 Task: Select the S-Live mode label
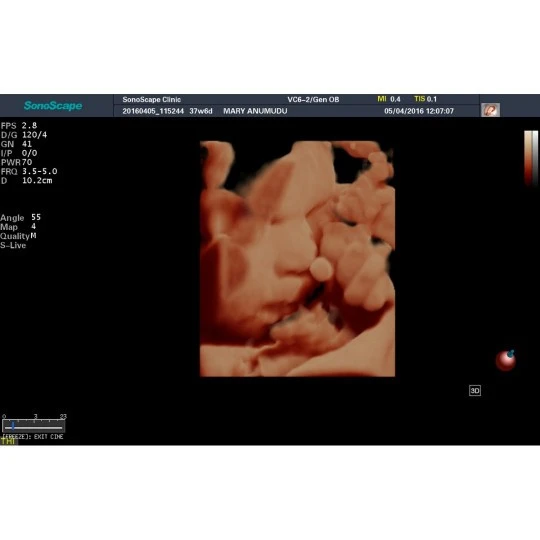(13, 245)
